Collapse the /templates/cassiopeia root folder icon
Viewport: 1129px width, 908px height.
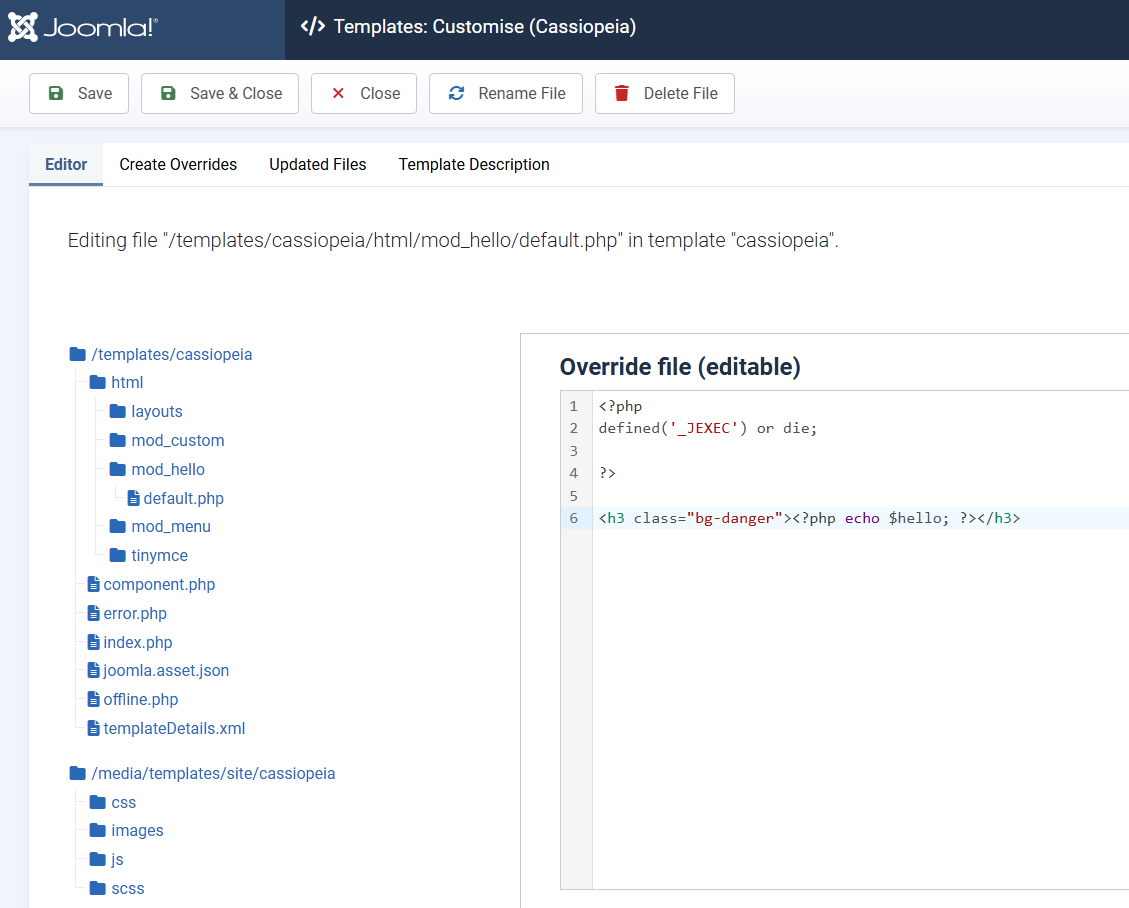78,354
